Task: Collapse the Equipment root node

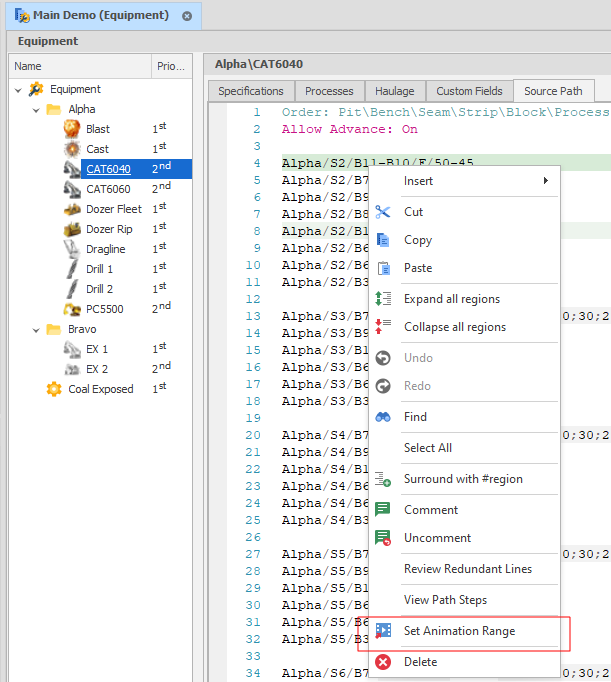Action: [x=18, y=90]
